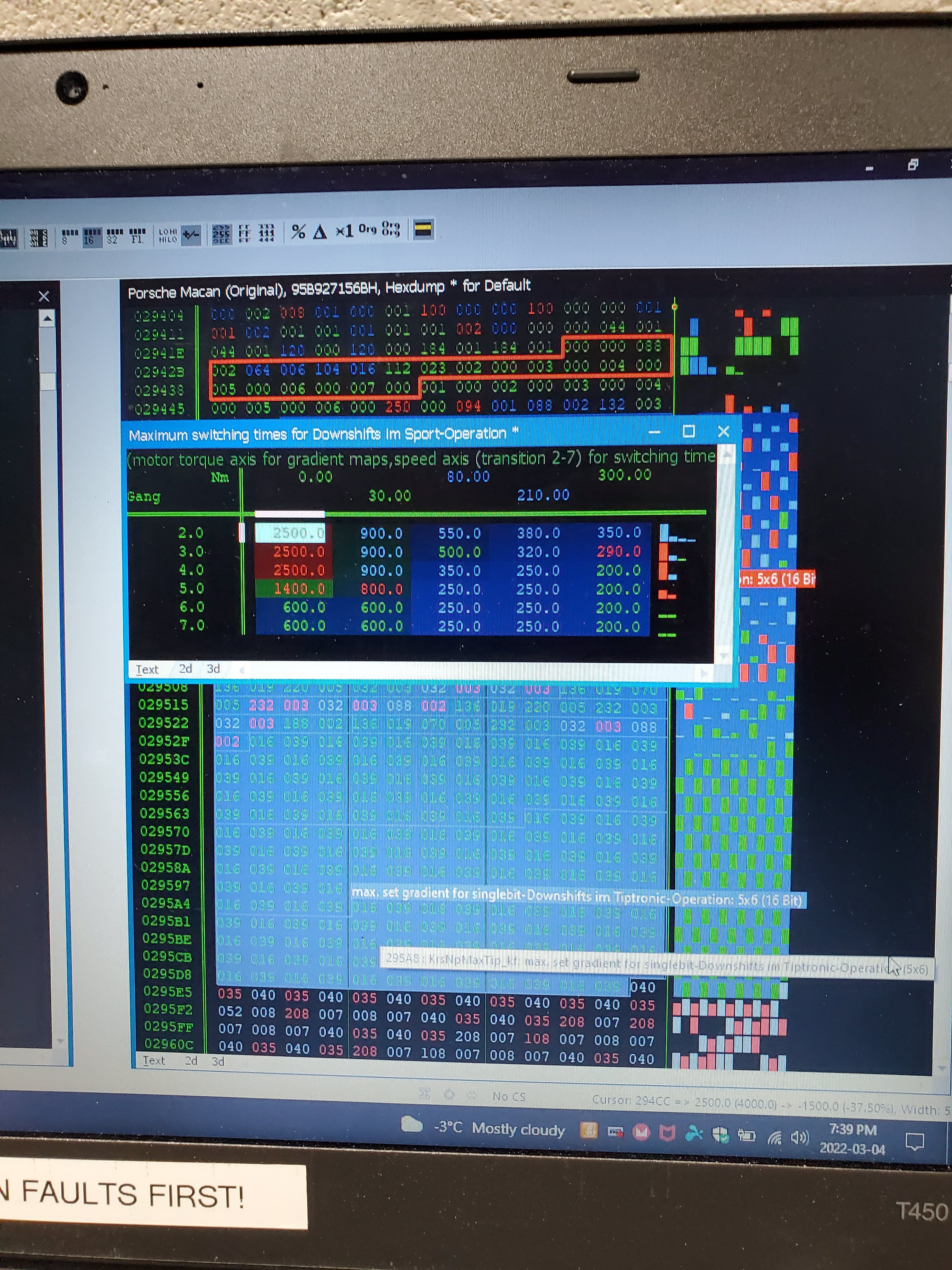Click the restore window icon at top right
This screenshot has height=1270, width=952.
tap(913, 165)
